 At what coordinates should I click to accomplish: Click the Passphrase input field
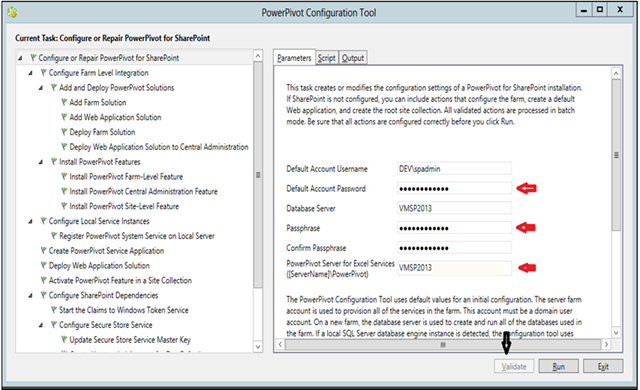tap(454, 228)
